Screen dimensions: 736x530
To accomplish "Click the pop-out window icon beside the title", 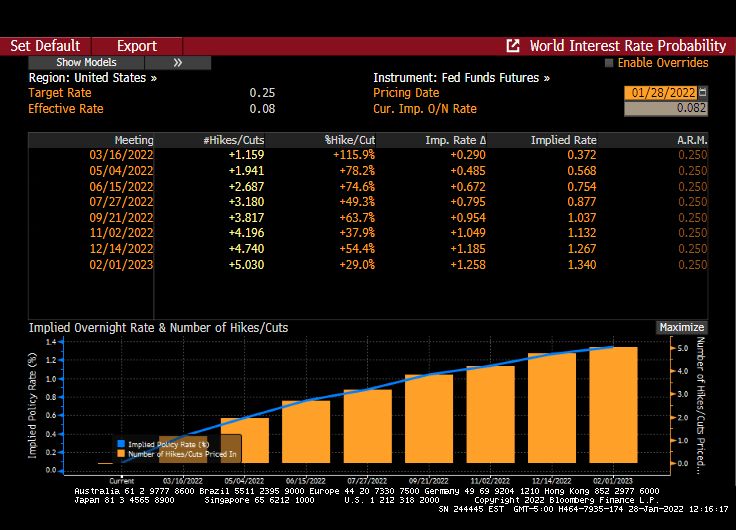I will [x=513, y=46].
